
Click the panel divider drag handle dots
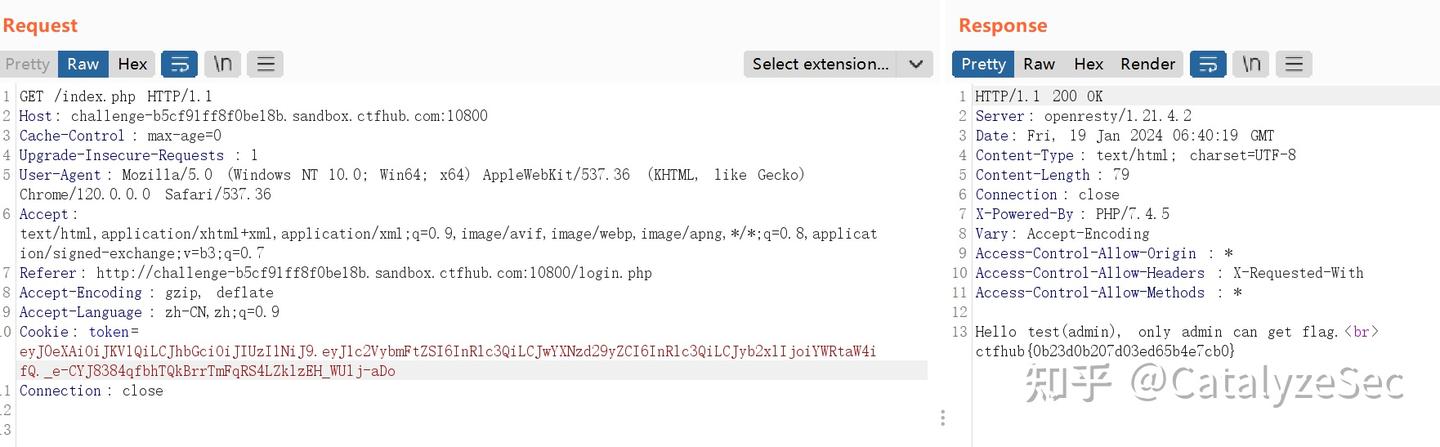tap(942, 417)
